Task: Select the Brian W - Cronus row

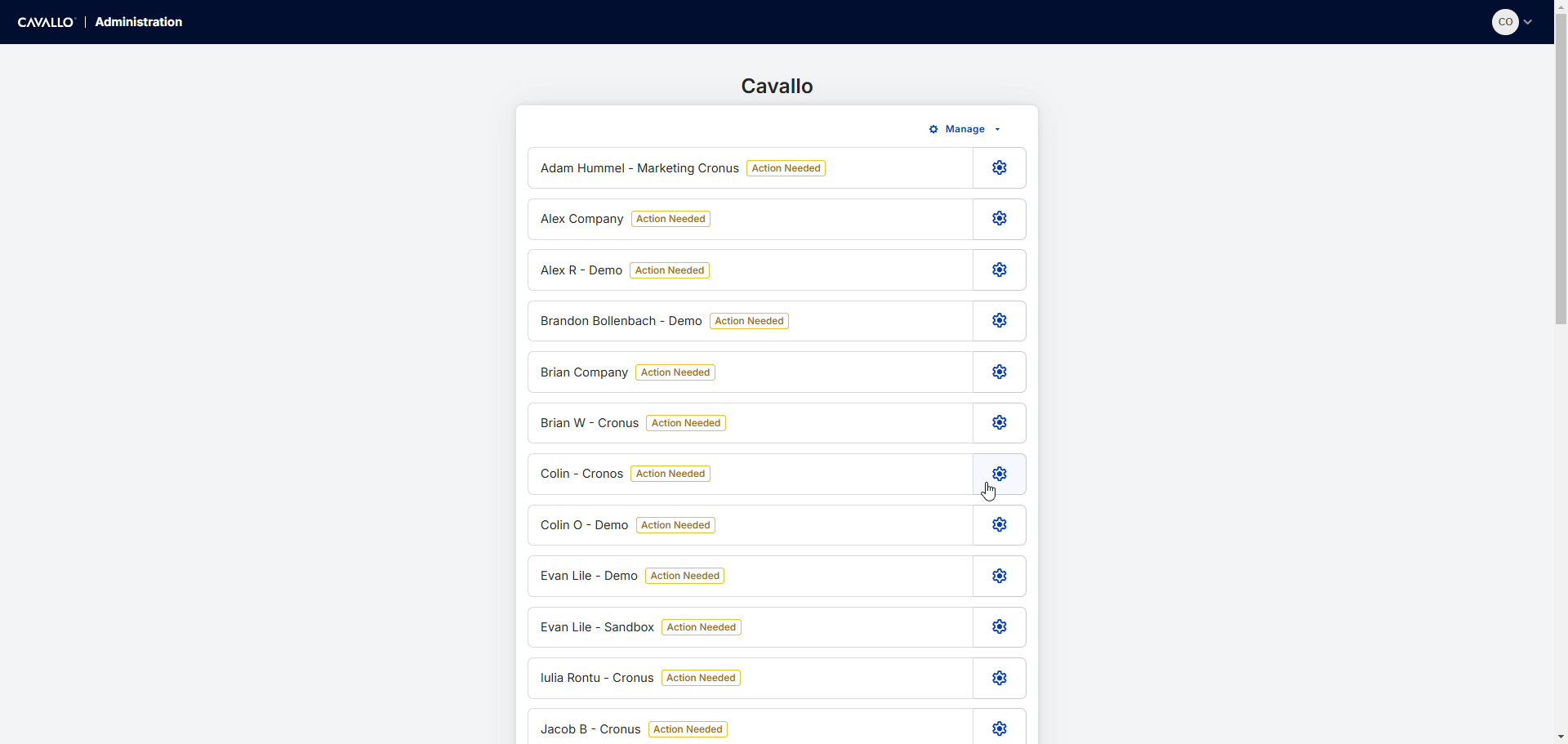Action: tap(751, 423)
